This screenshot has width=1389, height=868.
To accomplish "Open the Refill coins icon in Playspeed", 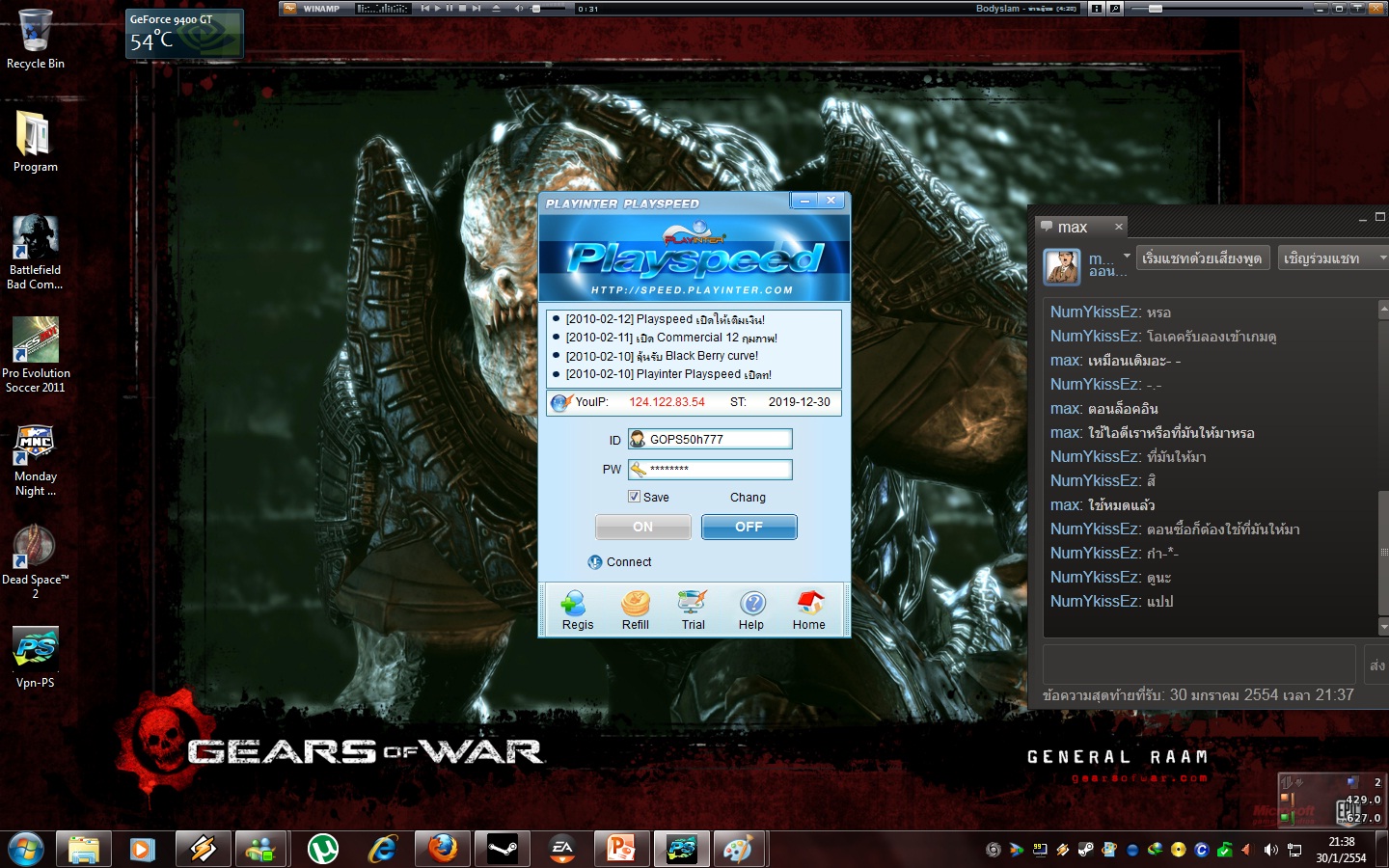I will pyautogui.click(x=635, y=610).
